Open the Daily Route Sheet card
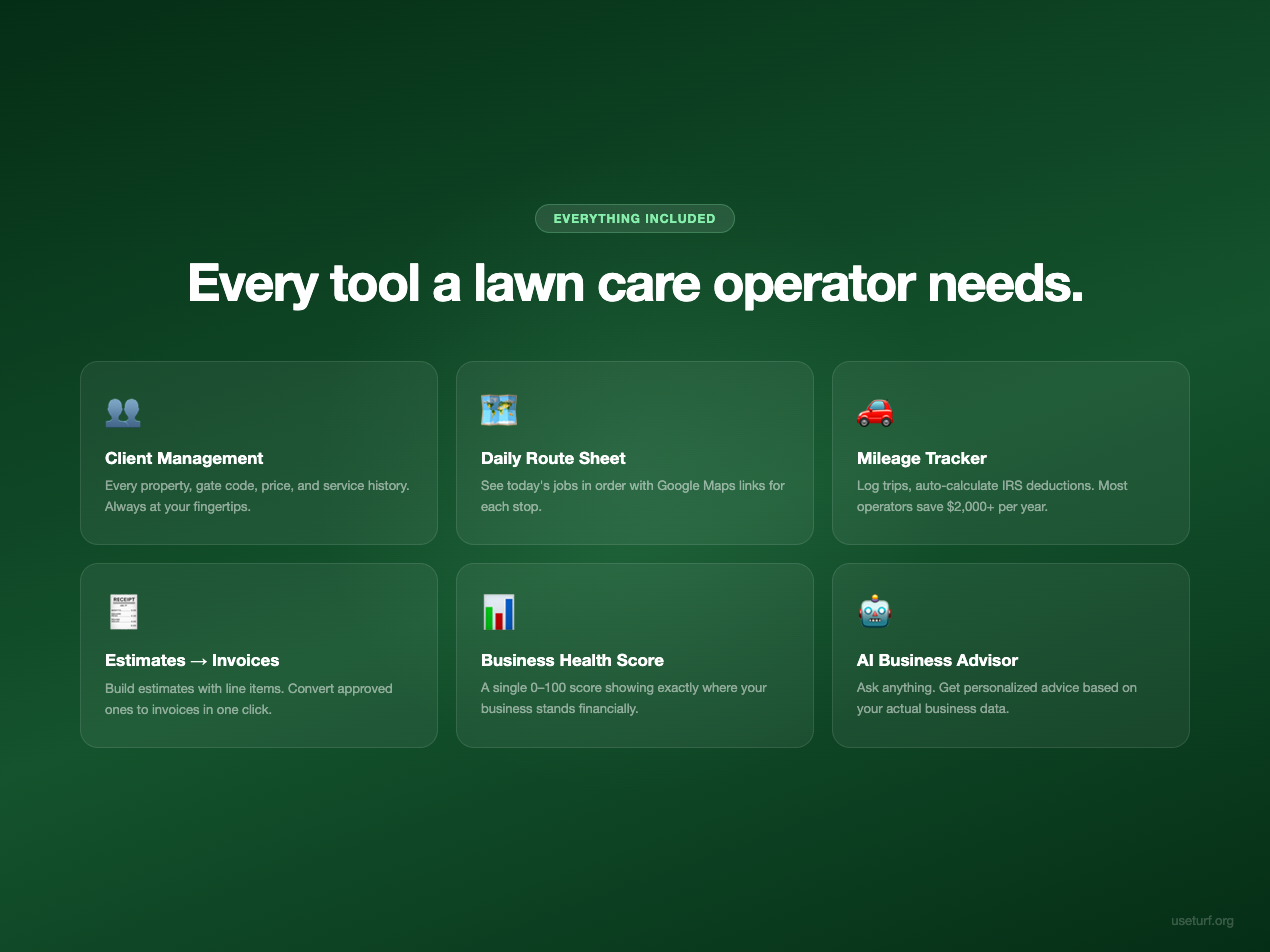Viewport: 1270px width, 952px height. click(635, 452)
